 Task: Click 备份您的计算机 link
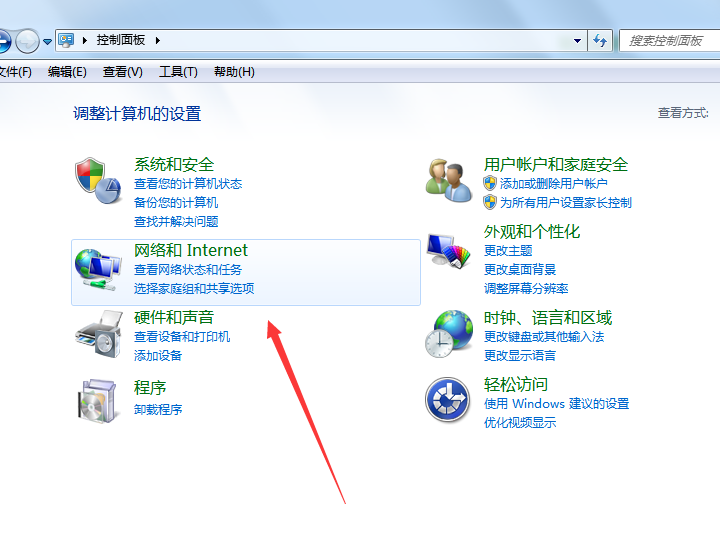coord(176,203)
